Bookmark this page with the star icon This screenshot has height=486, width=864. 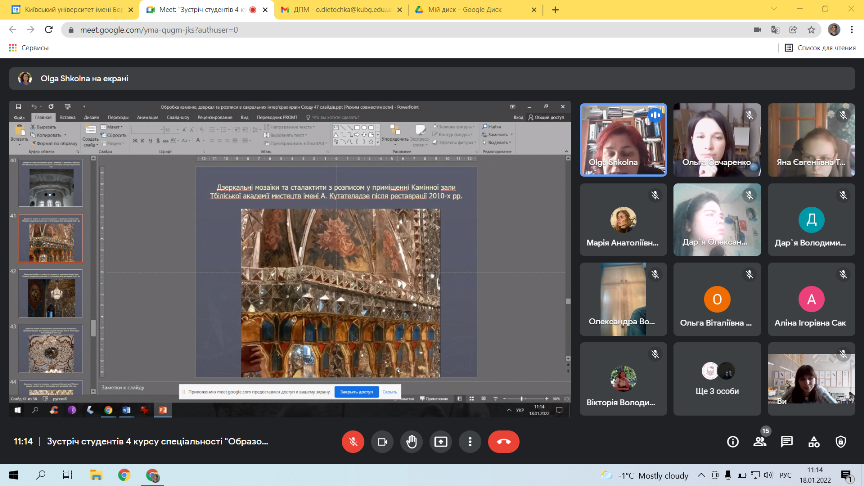pyautogui.click(x=810, y=30)
